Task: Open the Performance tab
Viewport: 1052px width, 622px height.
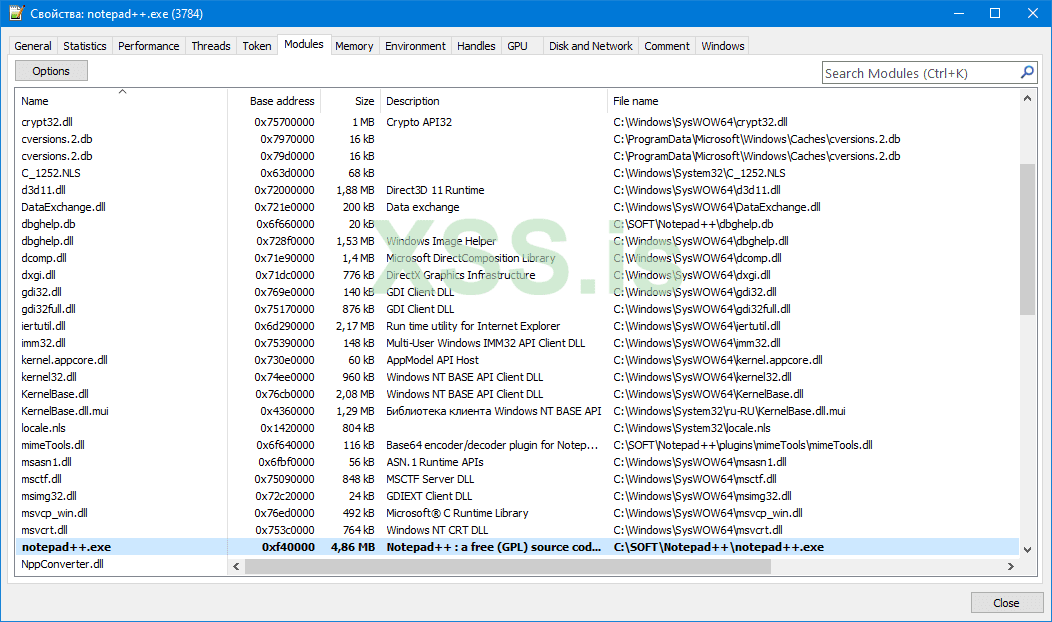Action: (x=148, y=46)
